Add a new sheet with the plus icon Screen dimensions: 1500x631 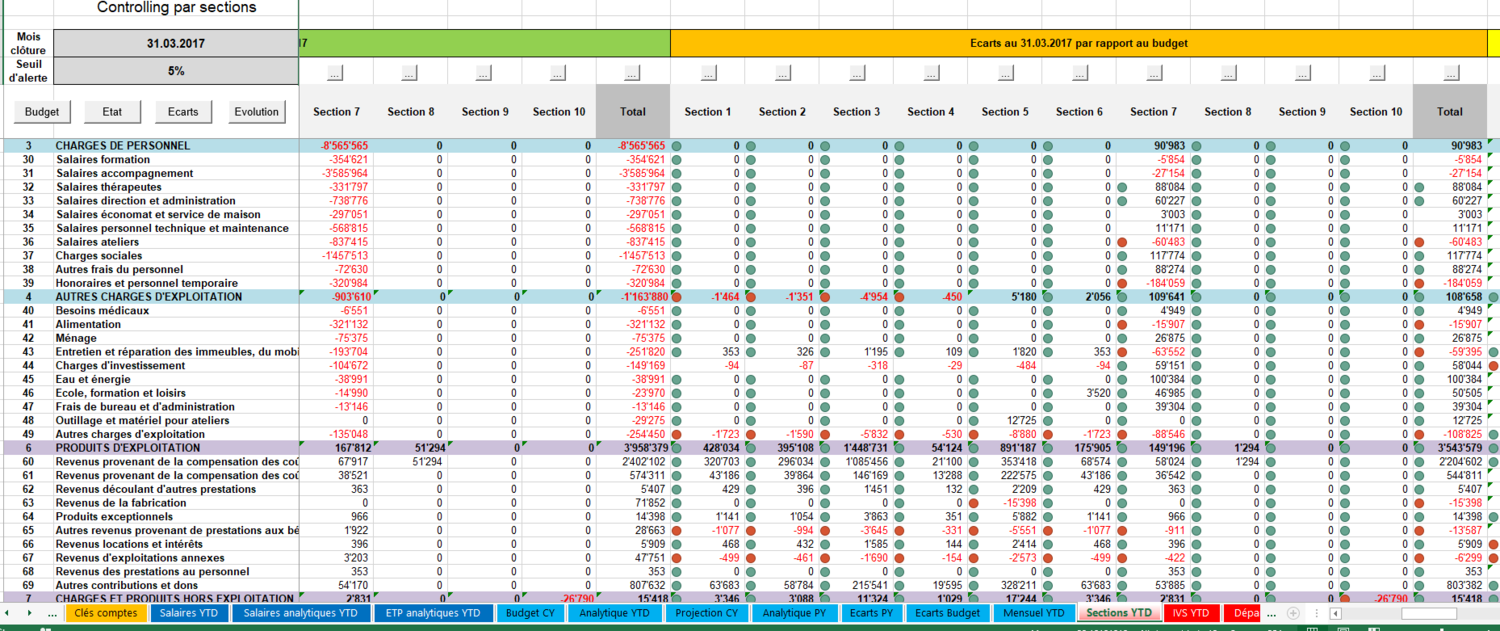[1293, 613]
